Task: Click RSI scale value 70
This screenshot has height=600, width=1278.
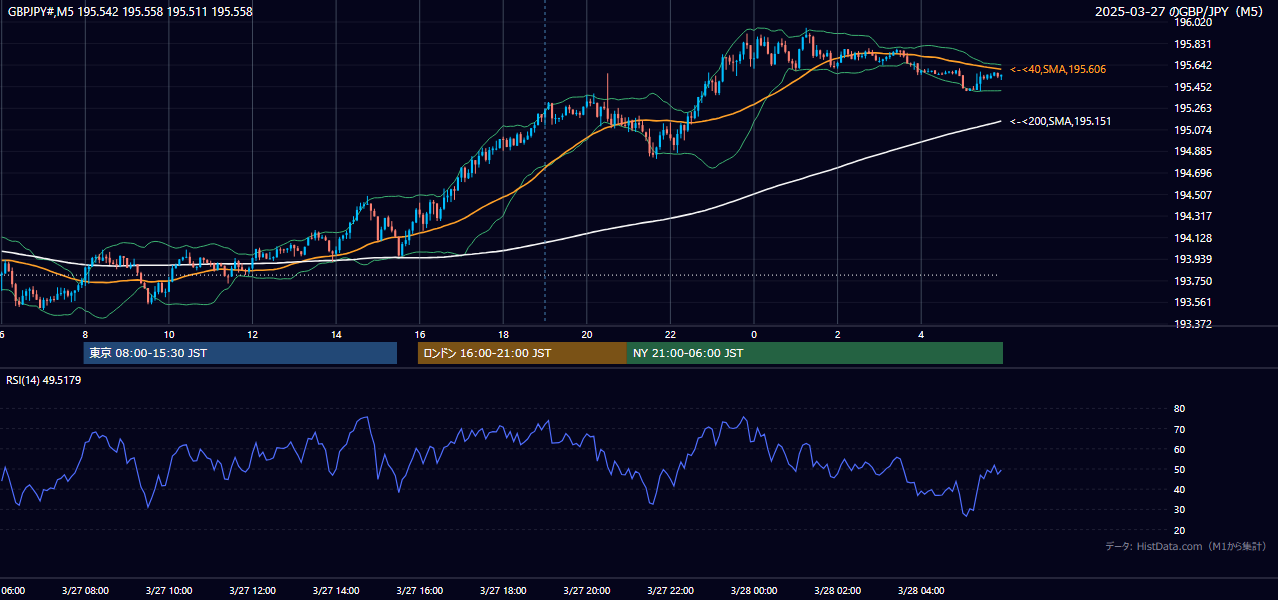Action: click(1179, 429)
